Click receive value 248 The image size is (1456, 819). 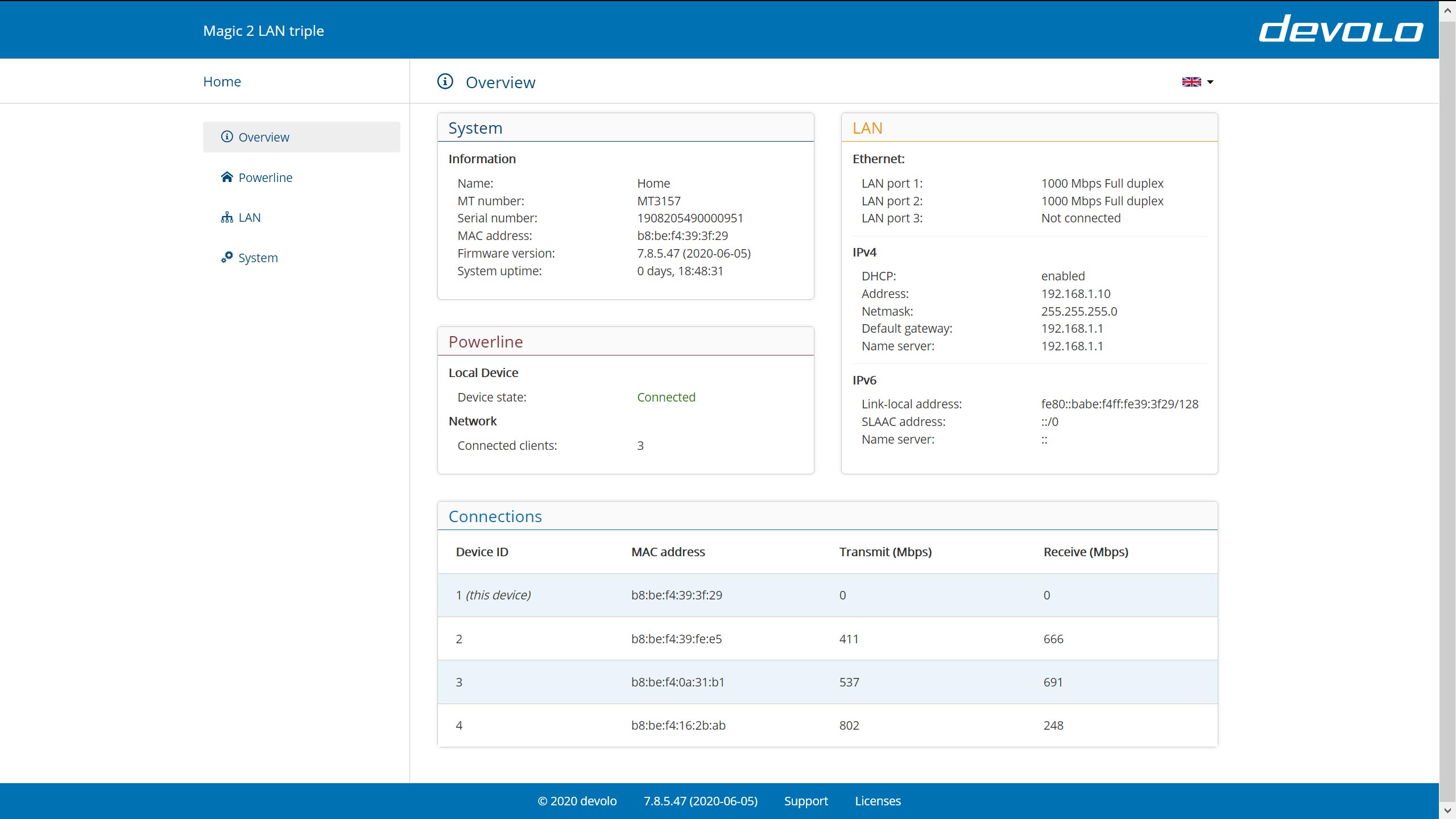(1053, 725)
